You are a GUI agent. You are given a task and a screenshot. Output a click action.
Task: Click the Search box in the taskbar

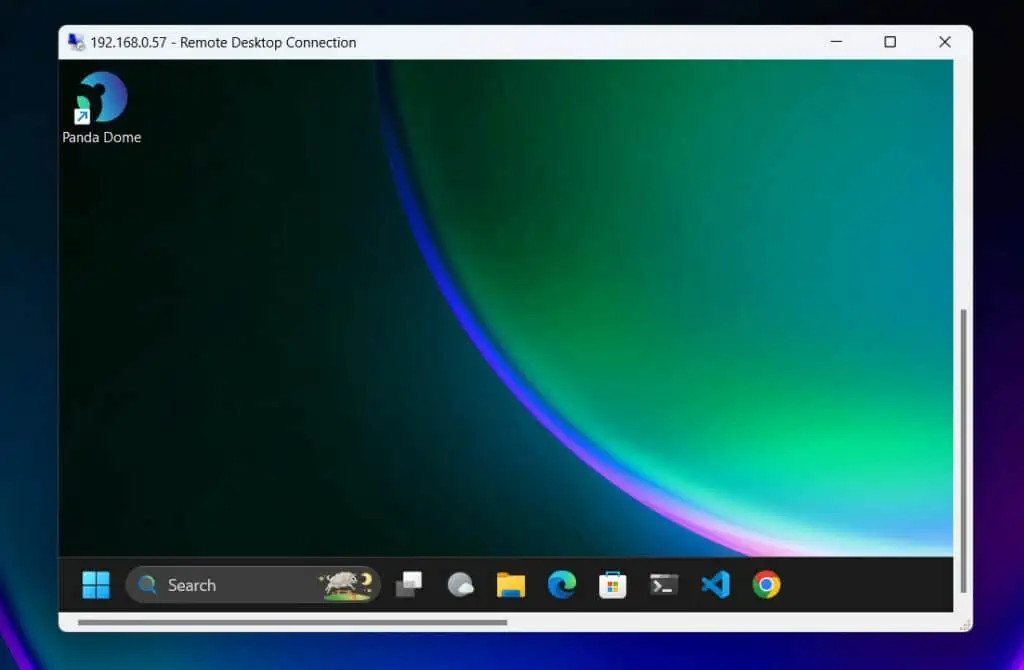(x=253, y=584)
